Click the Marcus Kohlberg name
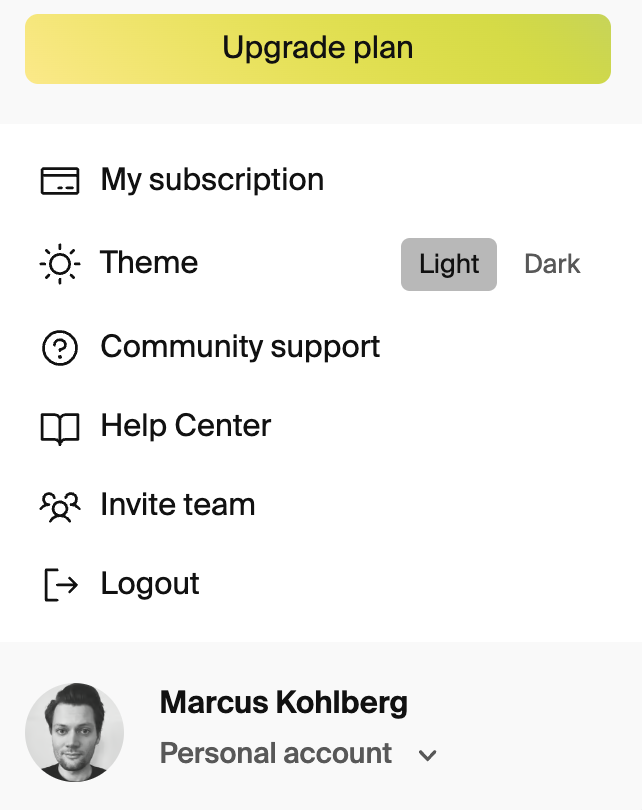The image size is (642, 810). [x=284, y=703]
